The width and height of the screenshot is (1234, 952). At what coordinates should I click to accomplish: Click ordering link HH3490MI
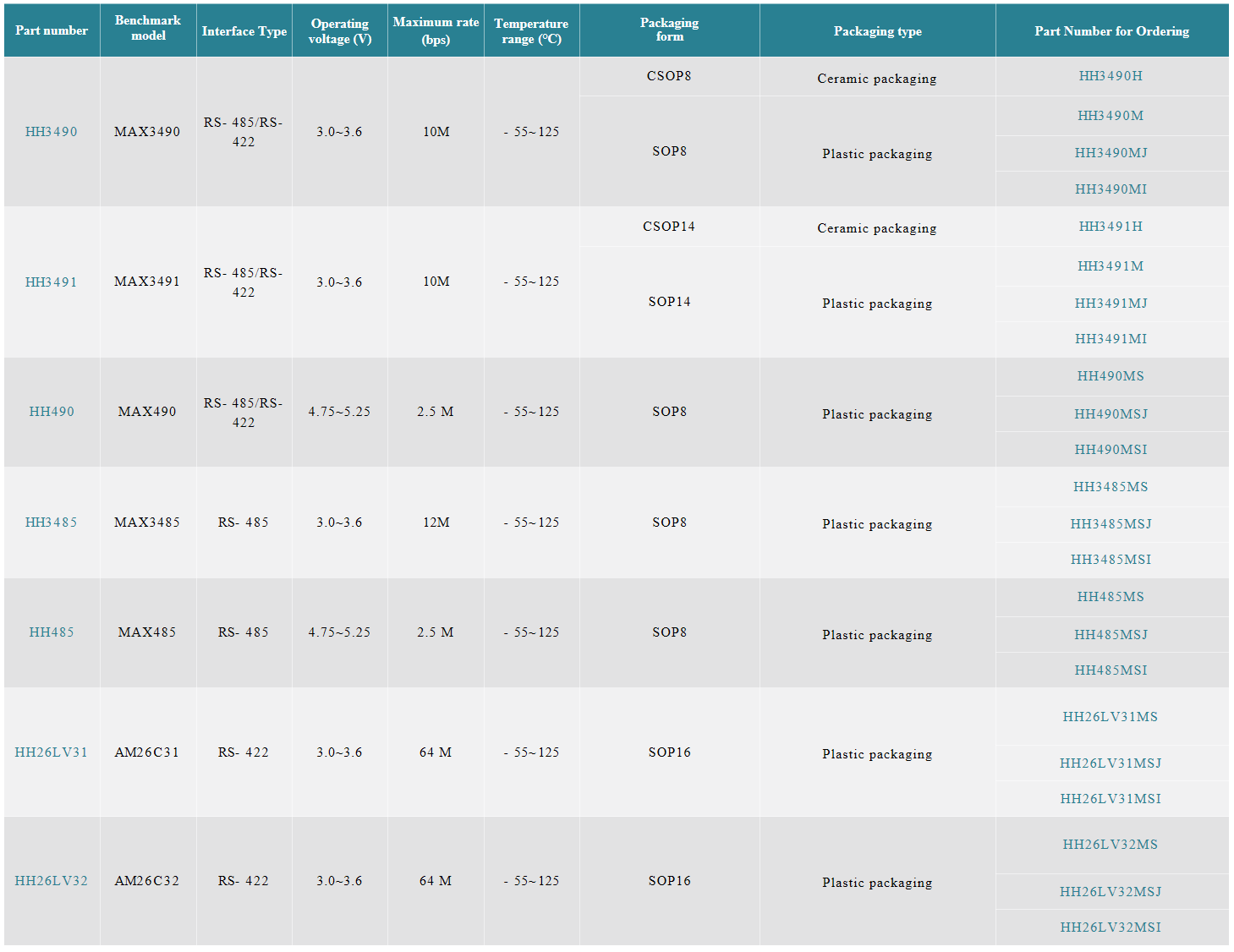pos(1111,189)
